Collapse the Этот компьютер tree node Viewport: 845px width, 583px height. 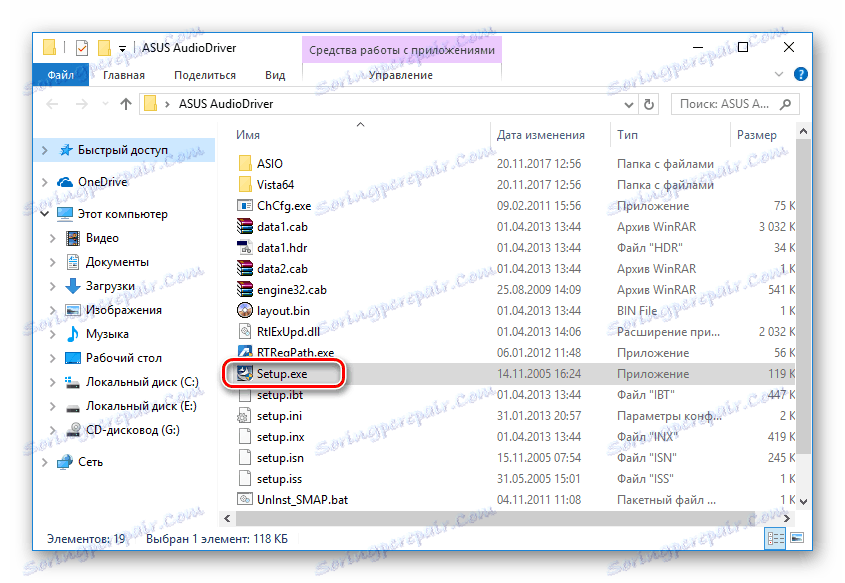[45, 214]
